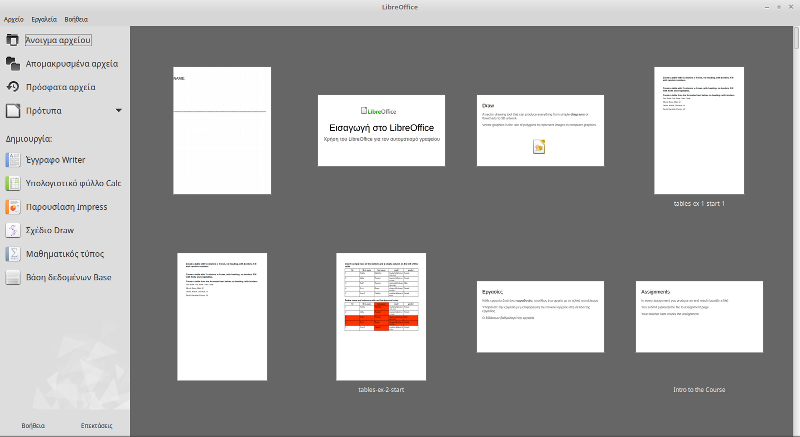Click the Calc spreadsheet icon

tap(12, 183)
